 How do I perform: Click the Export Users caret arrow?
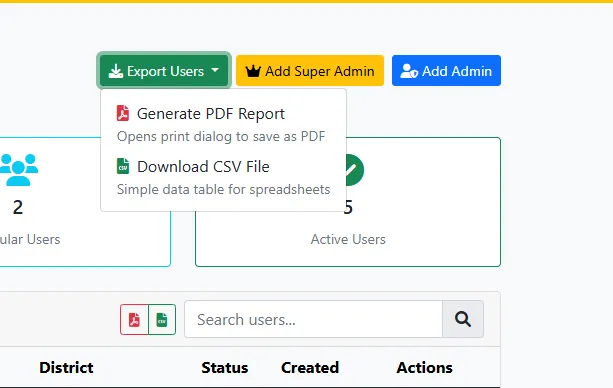[x=215, y=70]
